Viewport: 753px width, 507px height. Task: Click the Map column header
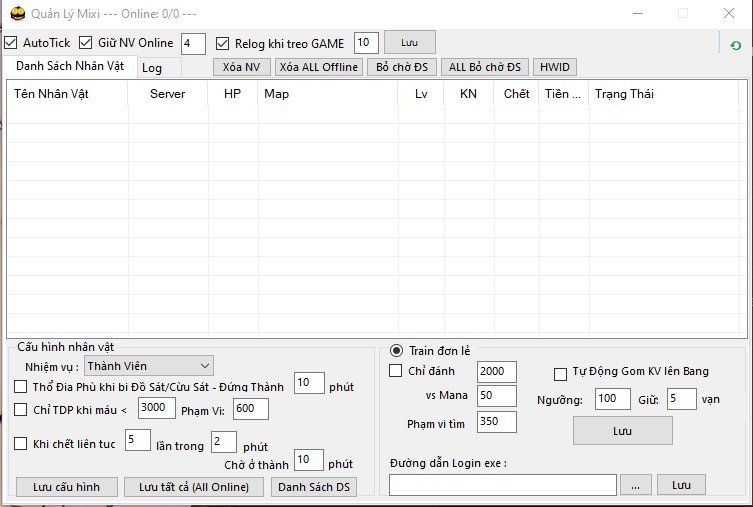click(328, 94)
